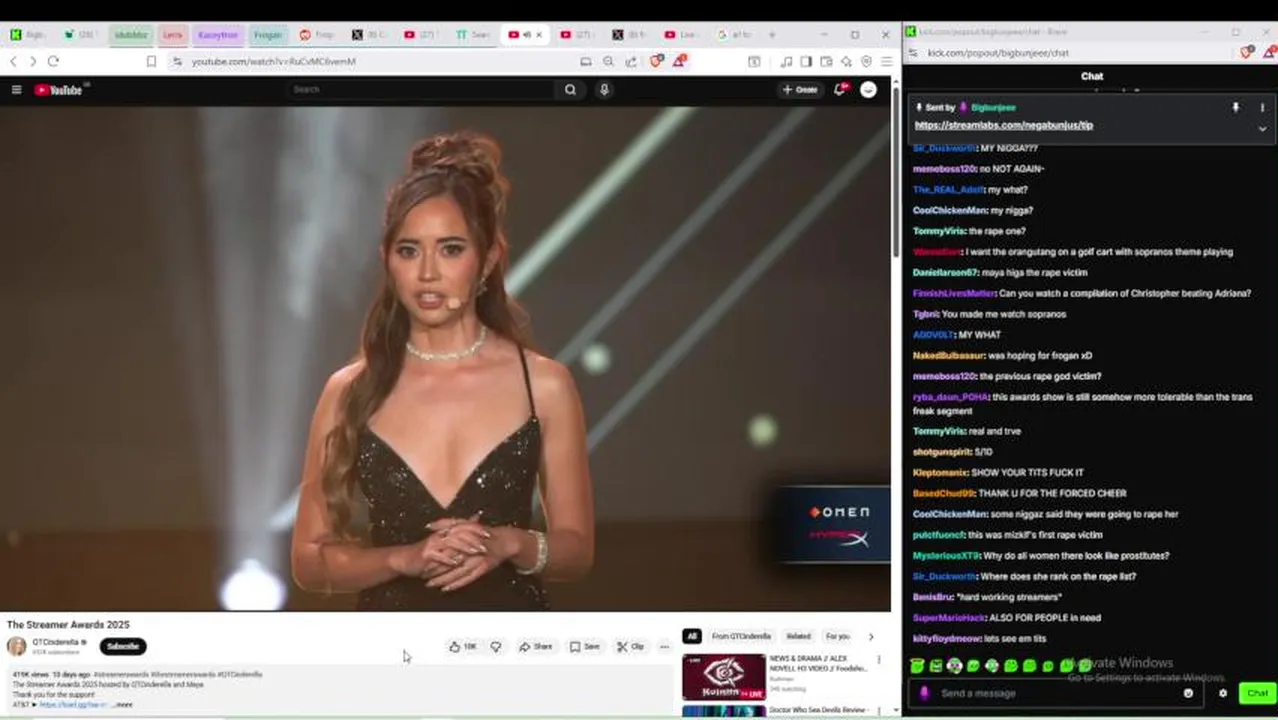The width and height of the screenshot is (1278, 720).
Task: Reload the YouTube page
Action: (53, 61)
